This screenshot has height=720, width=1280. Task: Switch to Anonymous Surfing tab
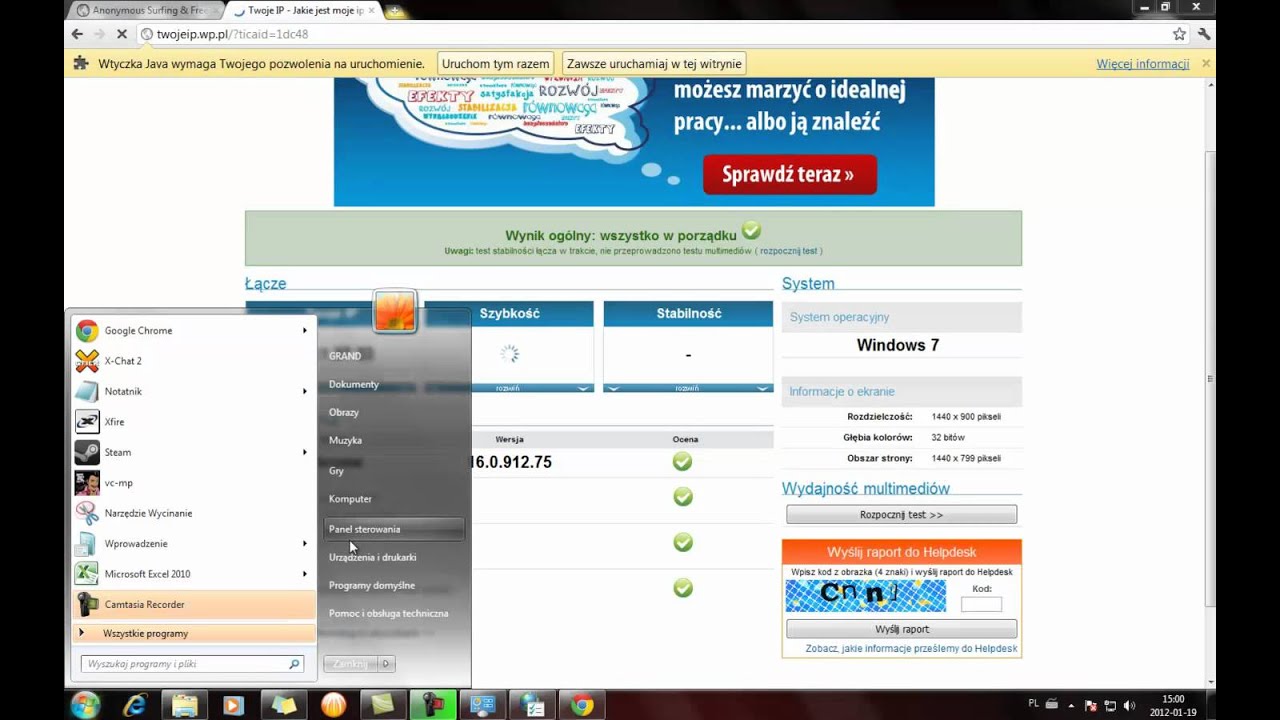coord(148,11)
